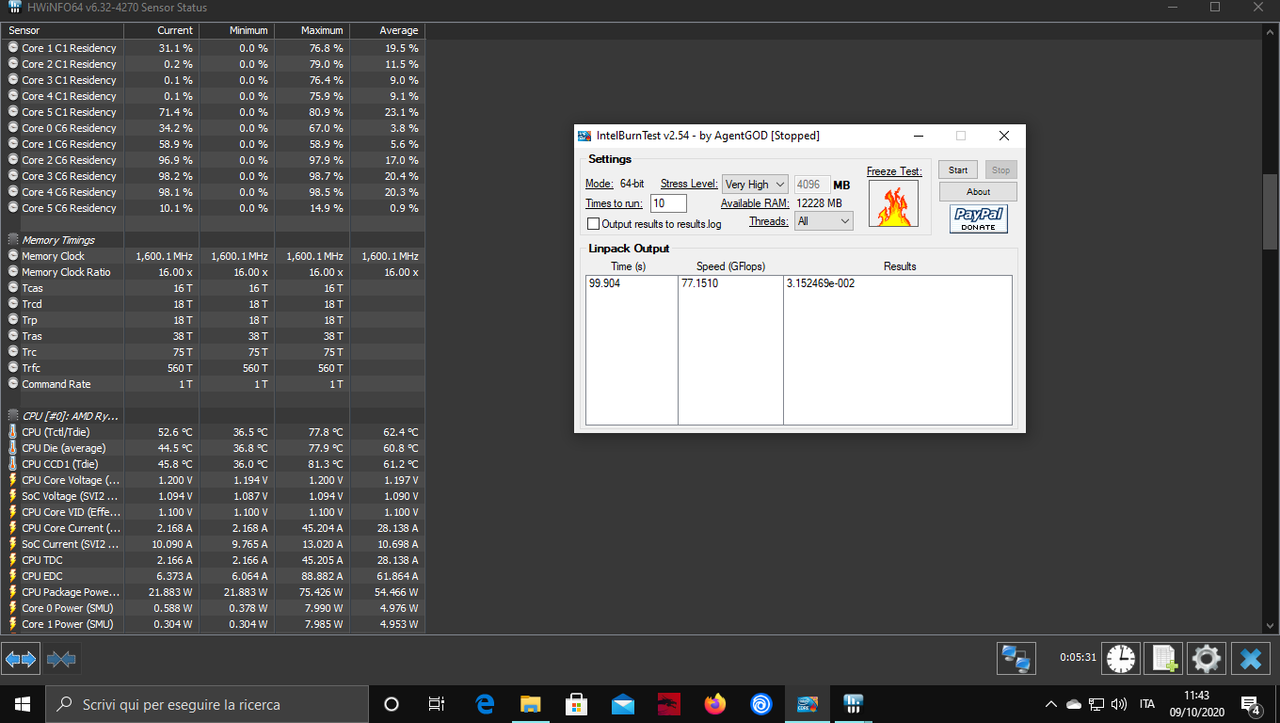Open Cortana circle icon in taskbar

tap(391, 704)
